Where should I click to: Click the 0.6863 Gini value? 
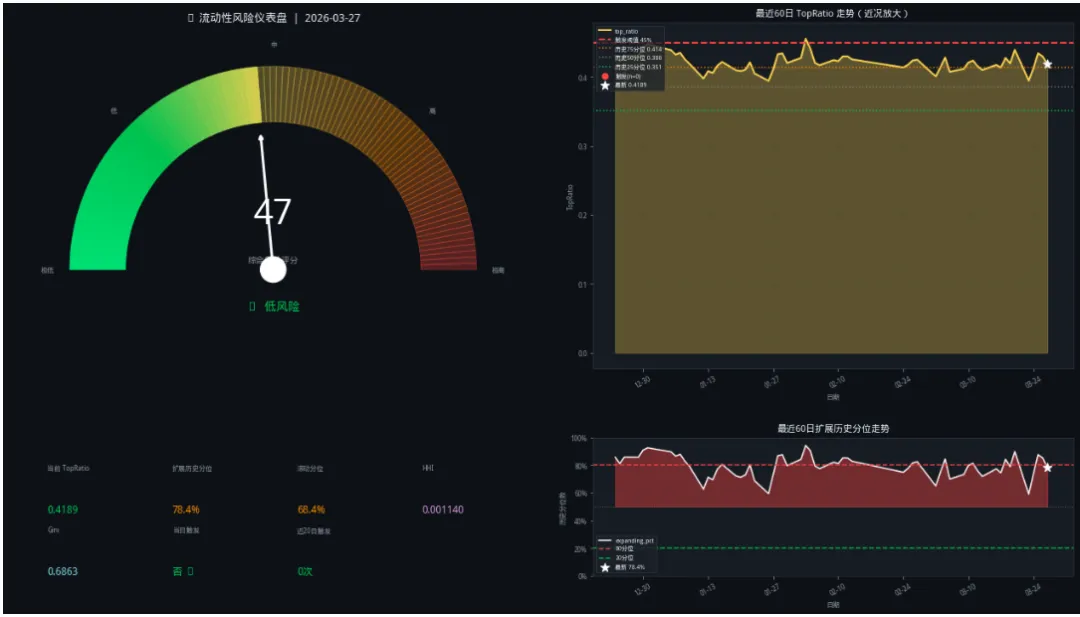pyautogui.click(x=63, y=572)
